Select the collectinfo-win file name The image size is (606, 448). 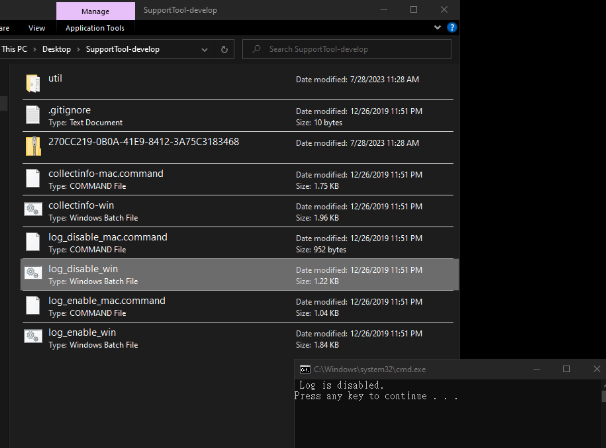(81, 205)
